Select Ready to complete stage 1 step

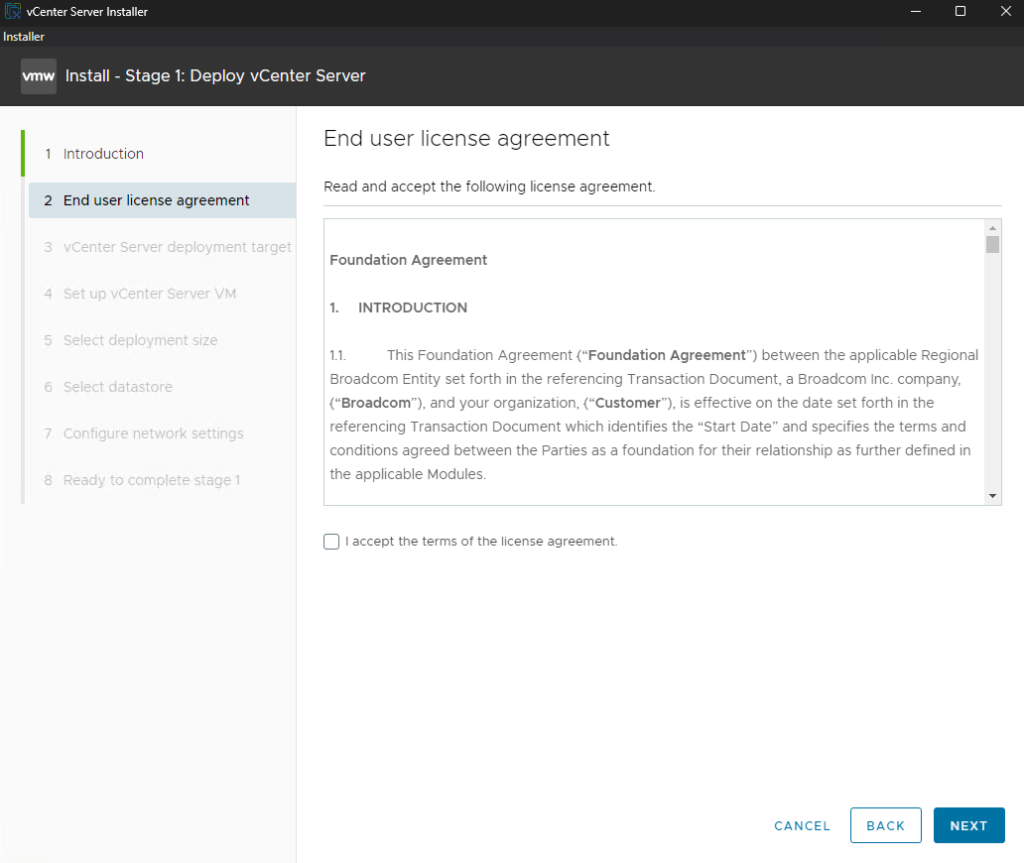(x=151, y=480)
